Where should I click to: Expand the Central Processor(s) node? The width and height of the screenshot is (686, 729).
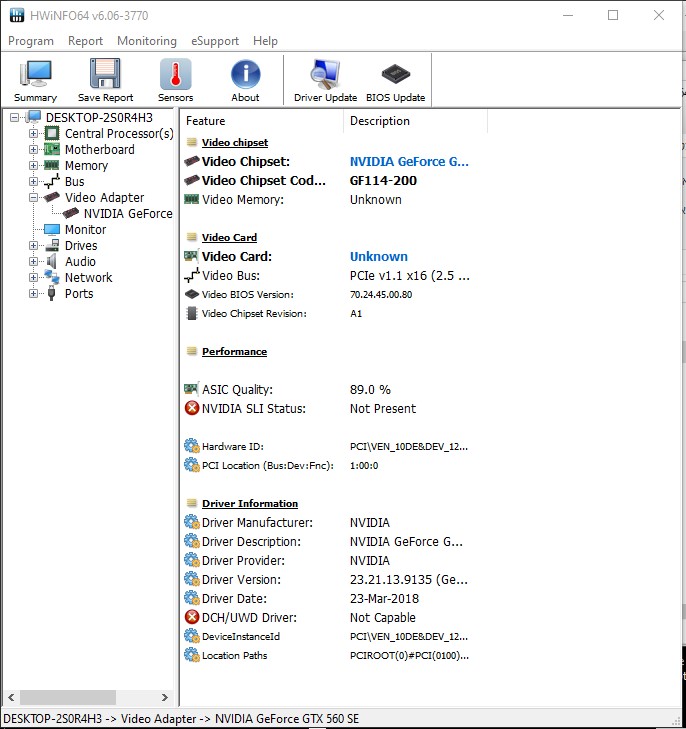33,133
